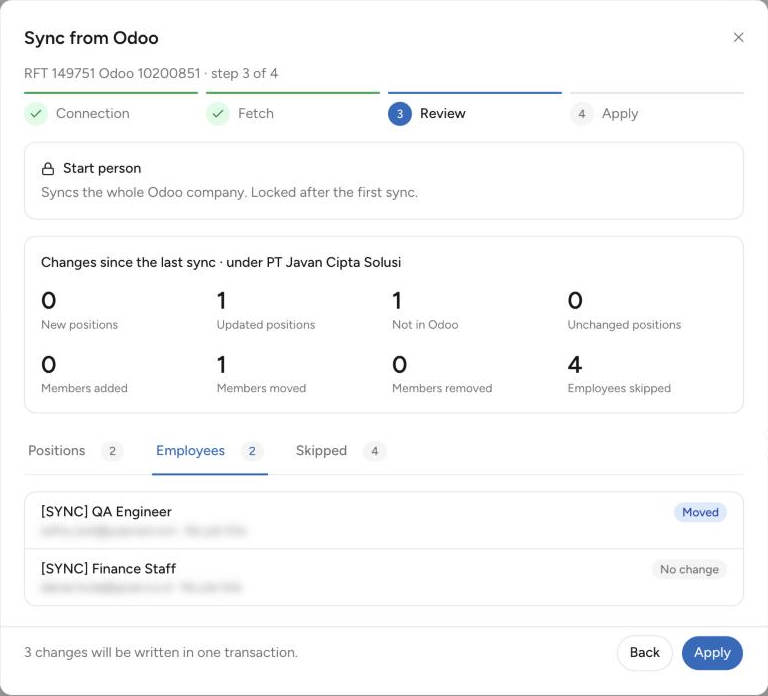Select the Fetch step label
Image resolution: width=768 pixels, height=696 pixels.
tap(256, 113)
